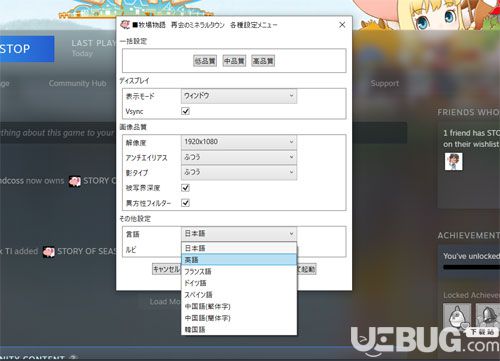Select フランス語 French in the language list
Image resolution: width=500 pixels, height=361 pixels.
pos(239,271)
